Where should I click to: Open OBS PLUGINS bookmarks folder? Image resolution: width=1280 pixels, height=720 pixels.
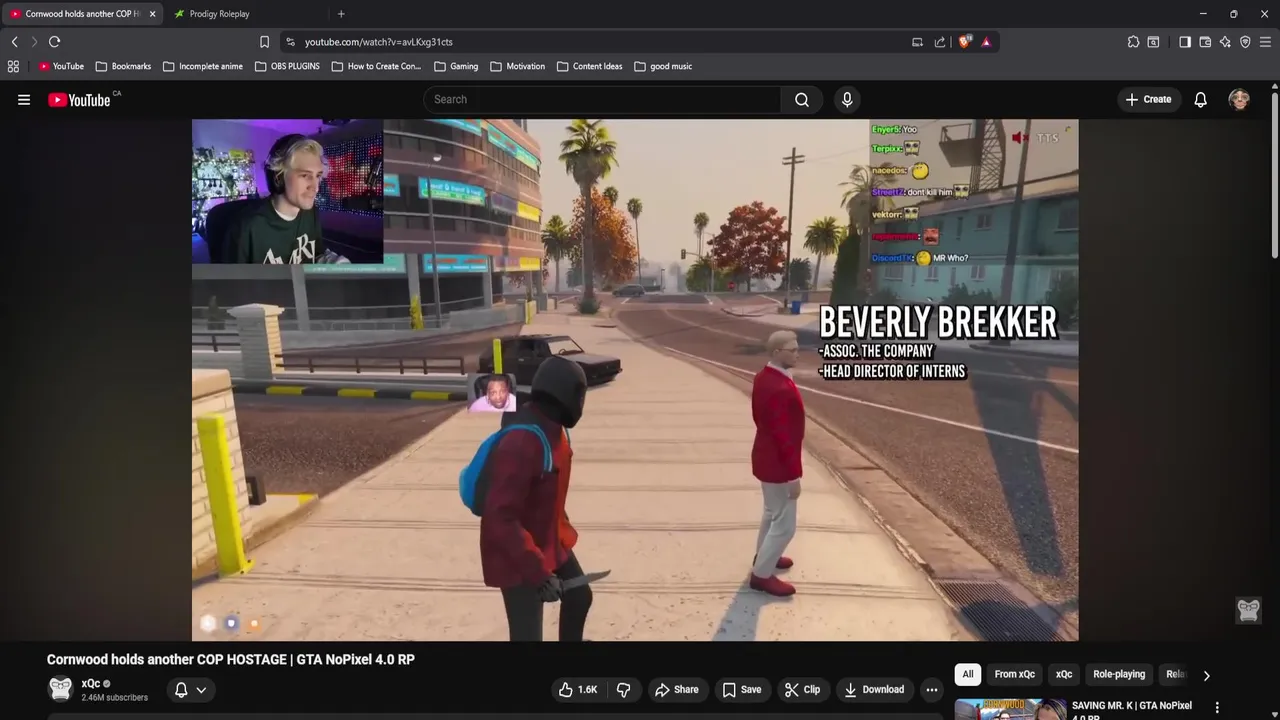coord(287,66)
